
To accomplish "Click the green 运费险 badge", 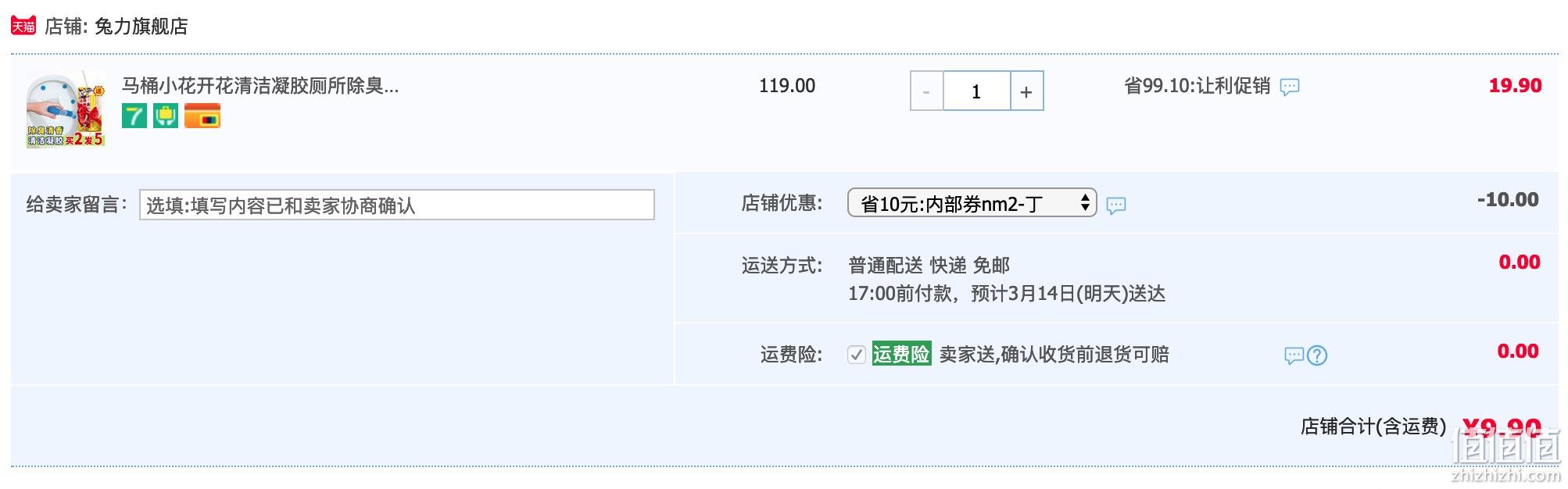I will pyautogui.click(x=901, y=355).
